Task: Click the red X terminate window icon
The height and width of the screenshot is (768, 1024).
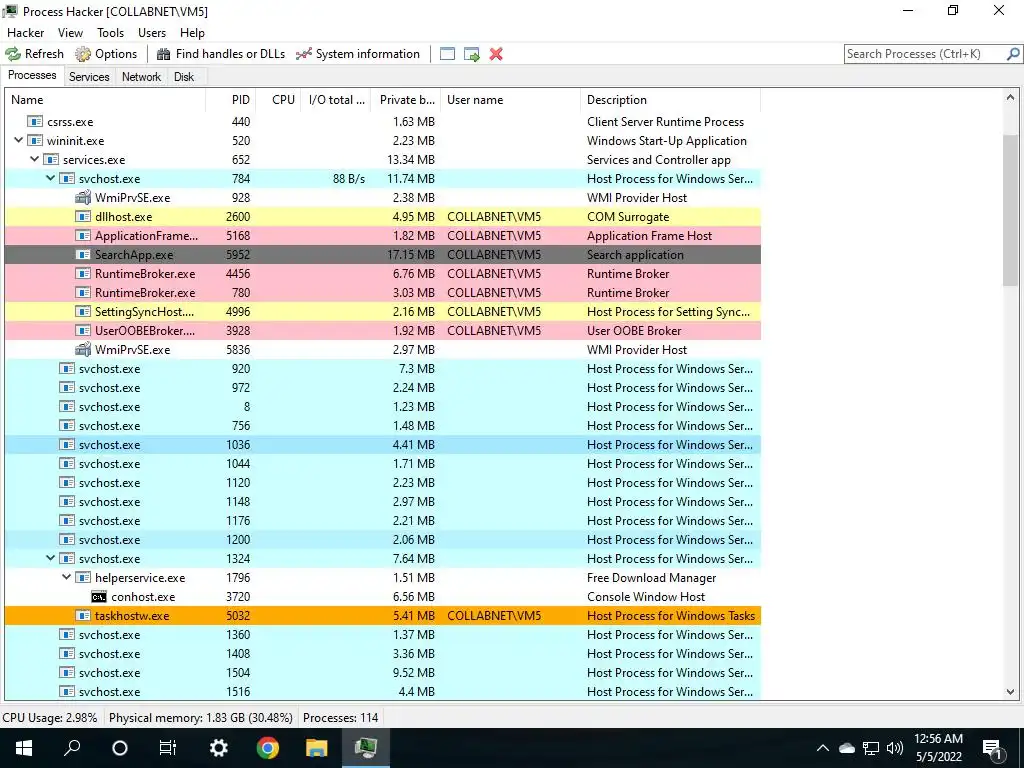Action: click(496, 54)
